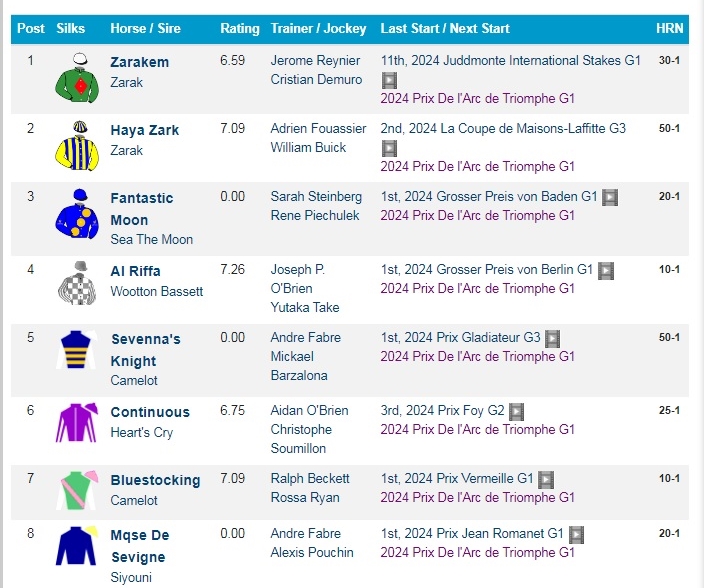The image size is (704, 588).
Task: Click video icon beside Prix Foy G2
Action: pyautogui.click(x=516, y=411)
